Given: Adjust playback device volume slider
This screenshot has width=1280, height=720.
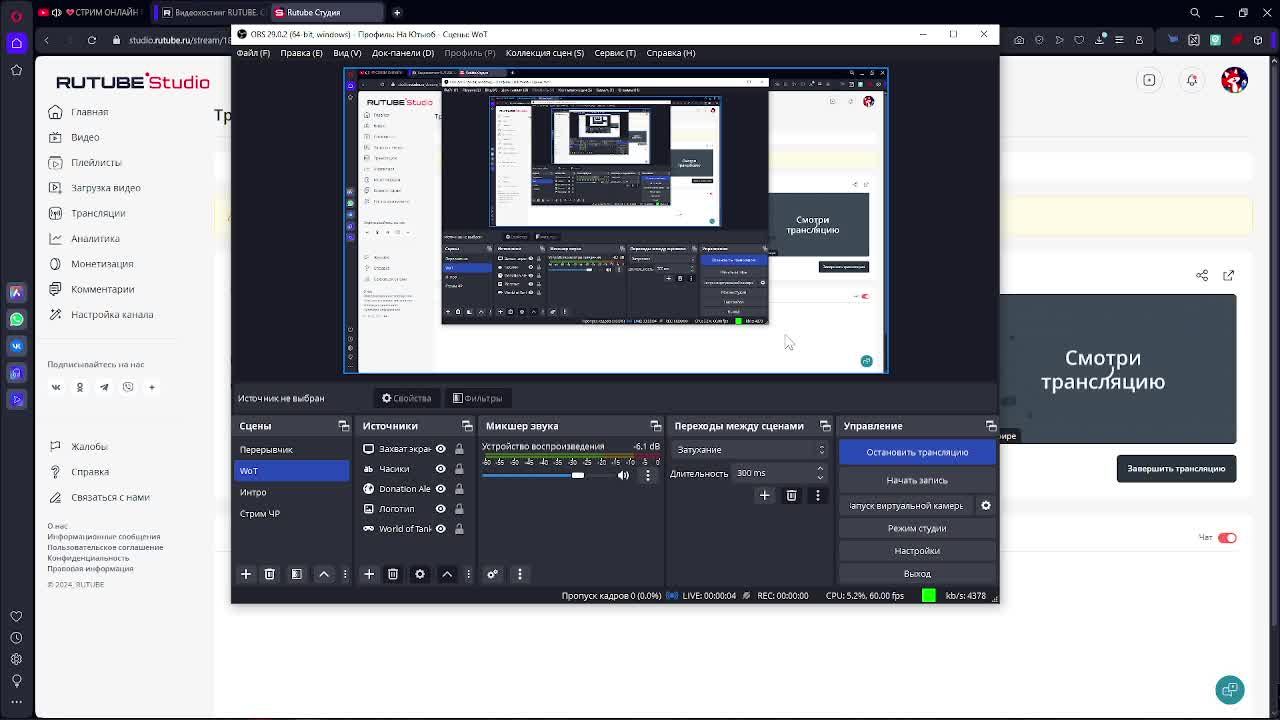Looking at the screenshot, I should (577, 476).
